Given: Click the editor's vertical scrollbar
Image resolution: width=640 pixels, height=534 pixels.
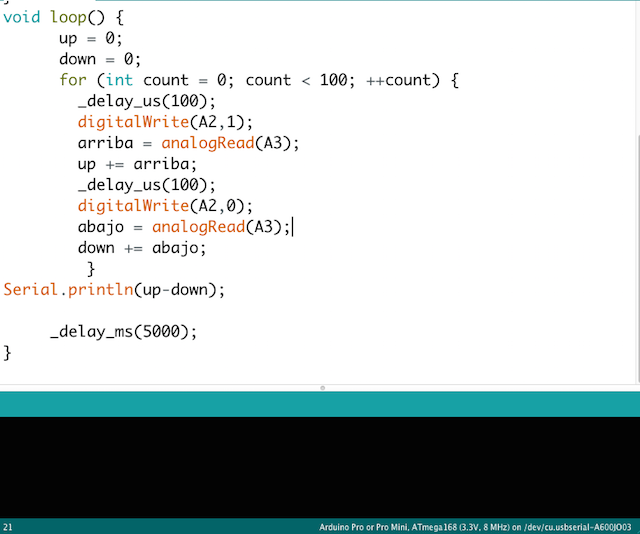Looking at the screenshot, I should click(638, 258).
